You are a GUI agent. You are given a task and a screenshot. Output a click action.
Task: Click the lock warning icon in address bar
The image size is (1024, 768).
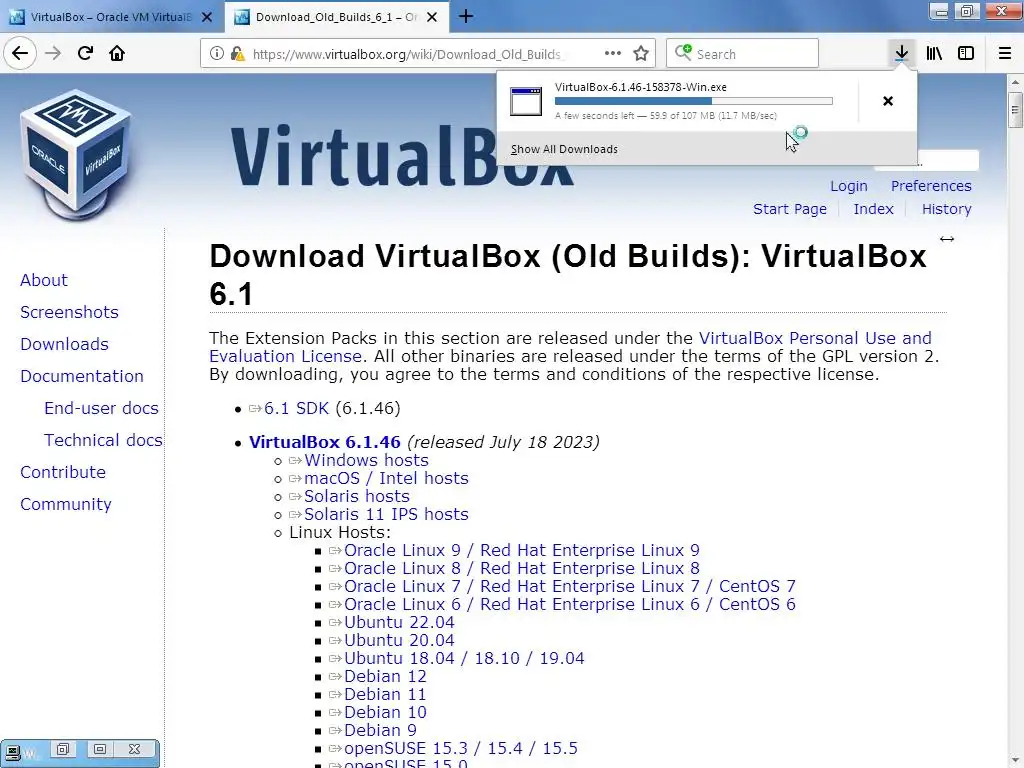click(x=238, y=54)
